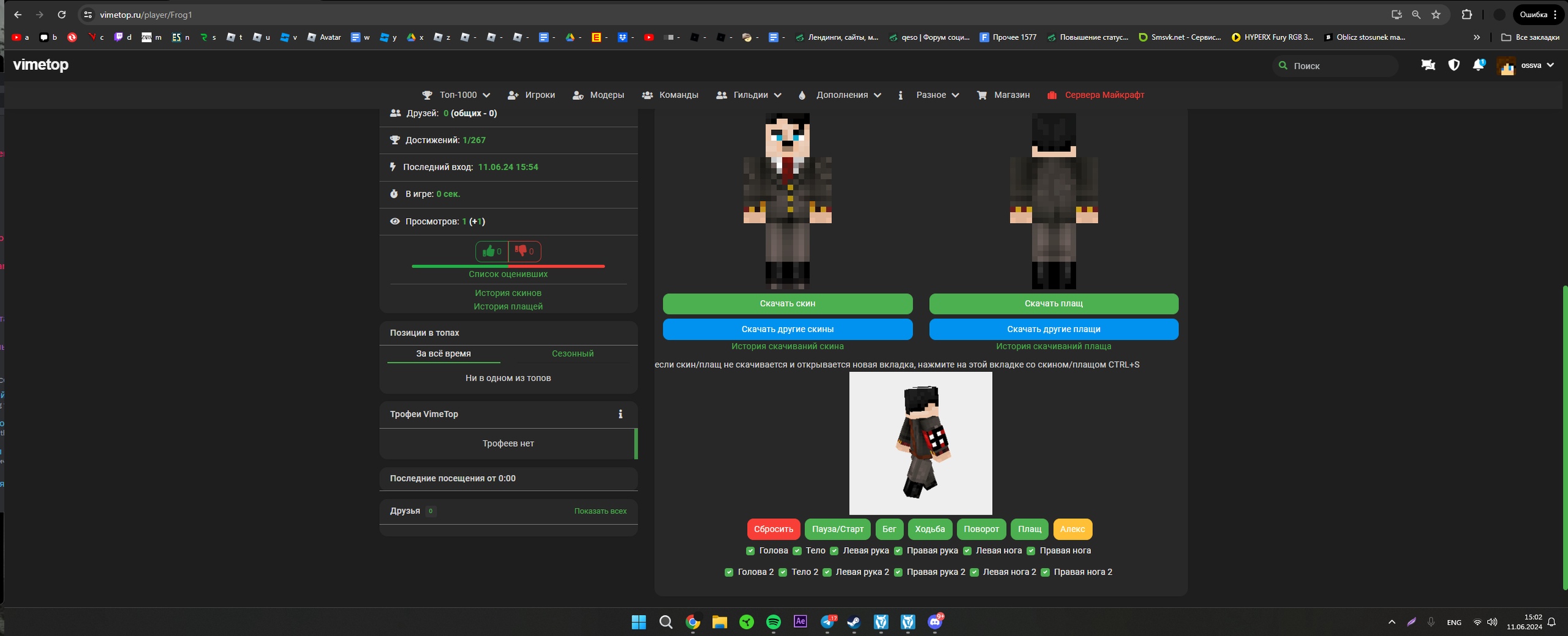This screenshot has width=1568, height=636.
Task: Open the notifications bell icon
Action: pos(1479,65)
